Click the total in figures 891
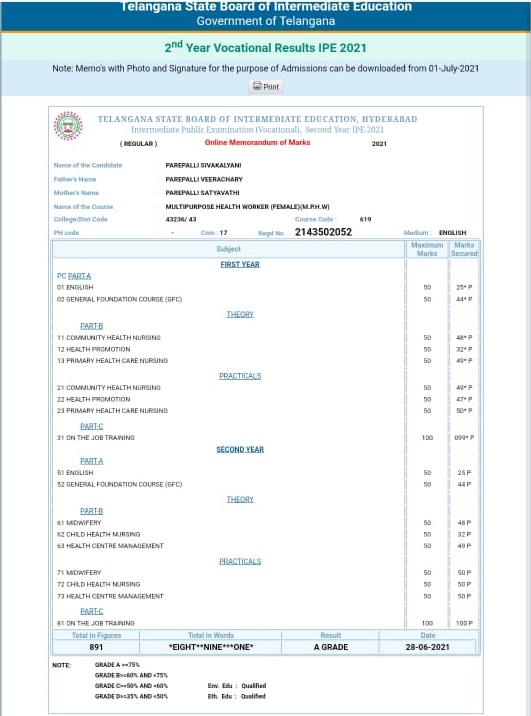Image resolution: width=531 pixels, height=716 pixels. click(x=96, y=647)
